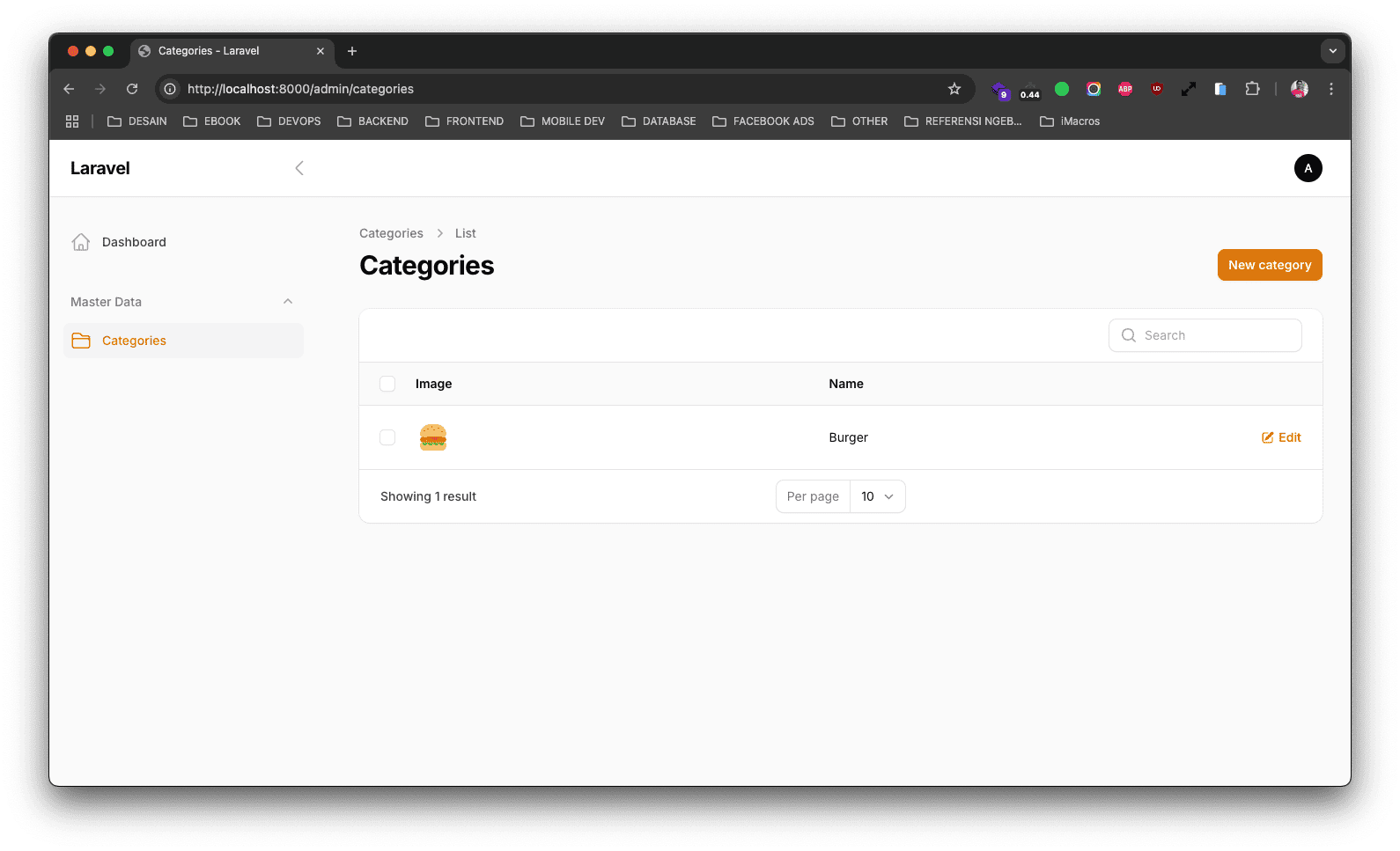Open the BACKEND bookmarks folder

click(x=373, y=121)
